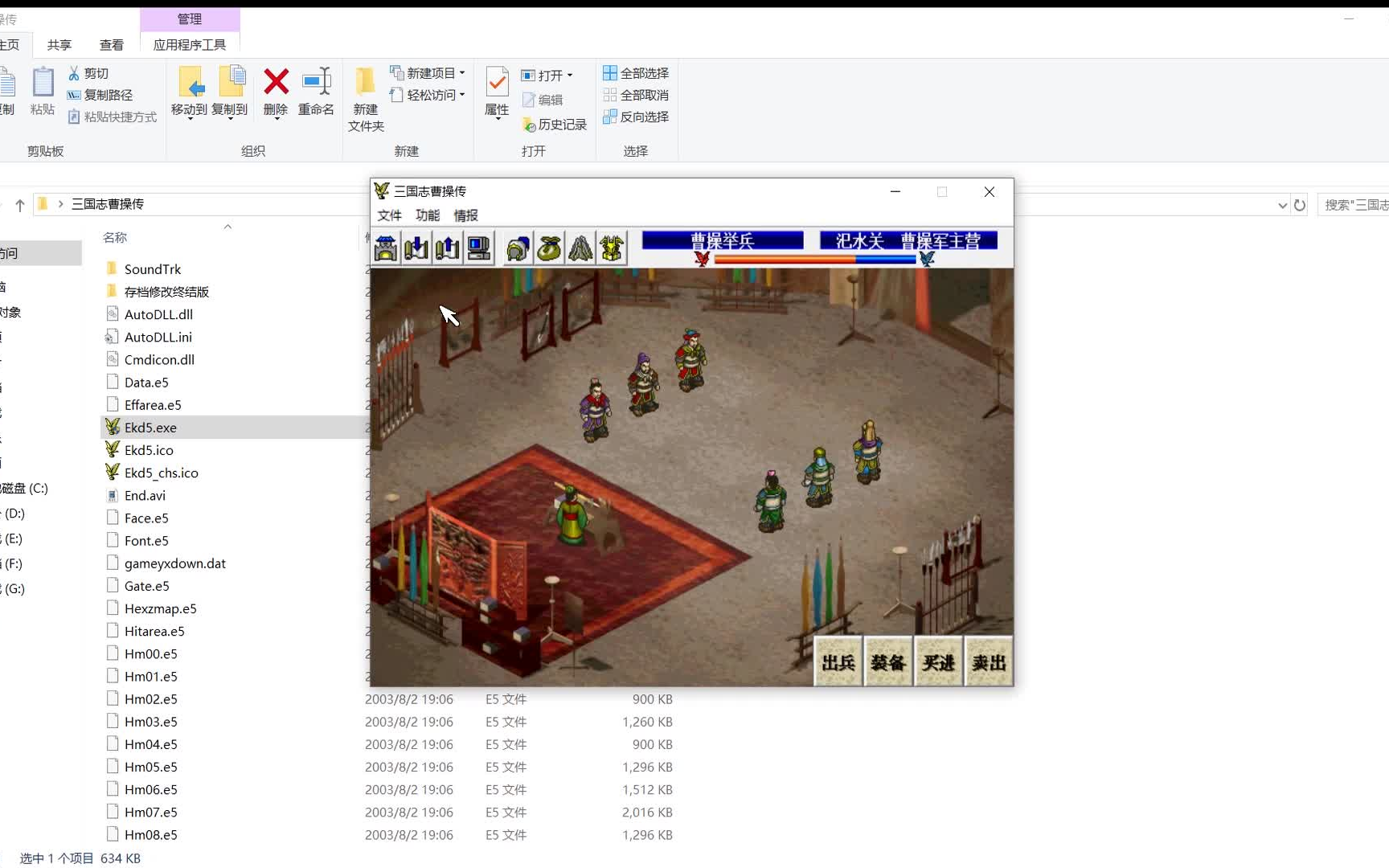Viewport: 1389px width, 868px height.
Task: Click the 名称 column header
Action: [x=115, y=237]
